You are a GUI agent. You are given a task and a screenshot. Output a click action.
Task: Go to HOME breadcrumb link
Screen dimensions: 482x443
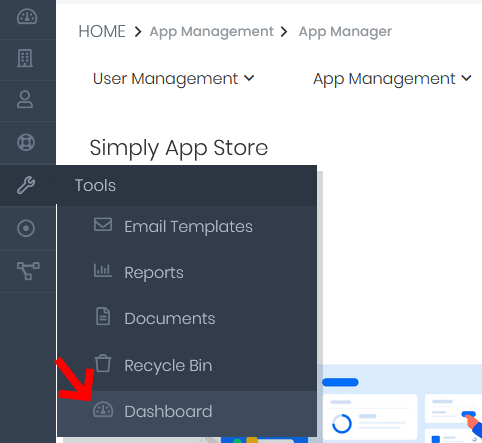point(102,32)
